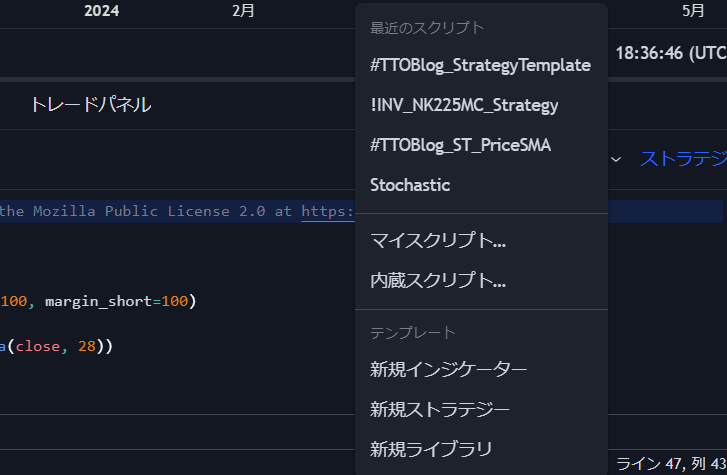Open the ストラテジー tester link
This screenshot has width=727, height=475.
[x=683, y=159]
